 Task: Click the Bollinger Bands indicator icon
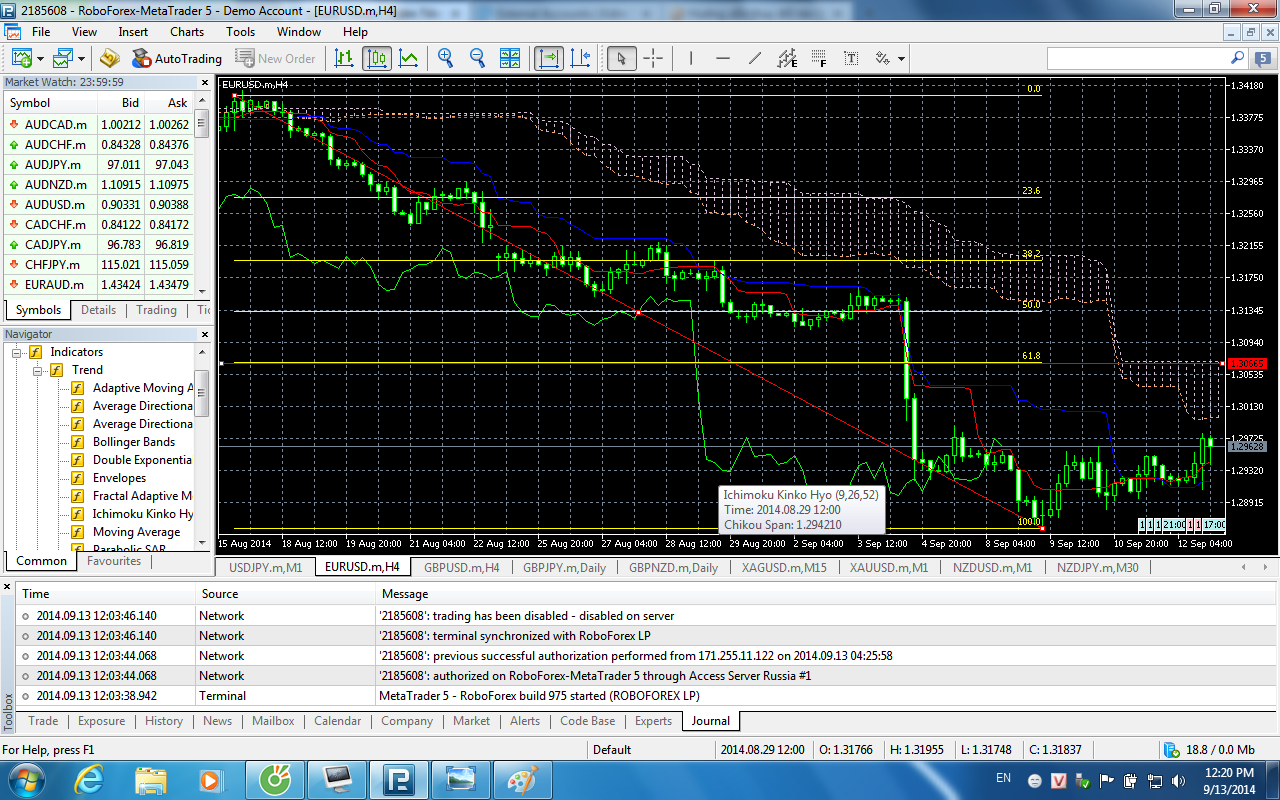click(x=77, y=442)
